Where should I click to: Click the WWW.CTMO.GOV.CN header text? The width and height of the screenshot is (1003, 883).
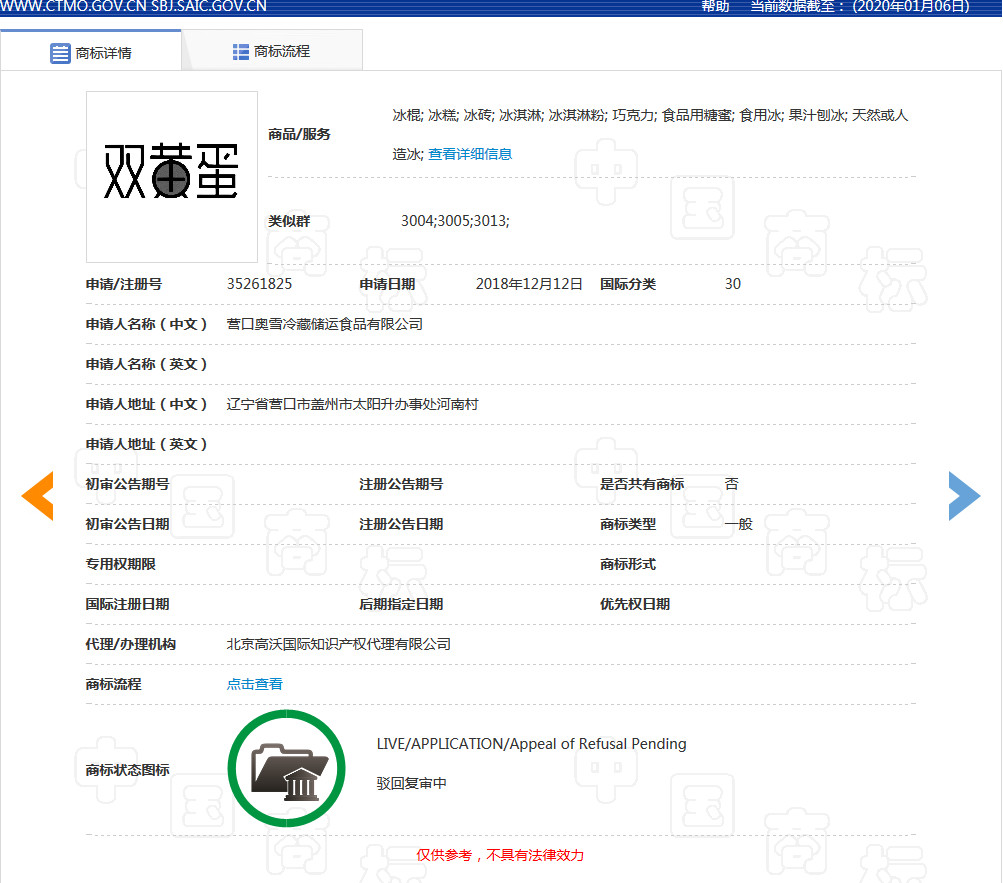click(x=73, y=6)
